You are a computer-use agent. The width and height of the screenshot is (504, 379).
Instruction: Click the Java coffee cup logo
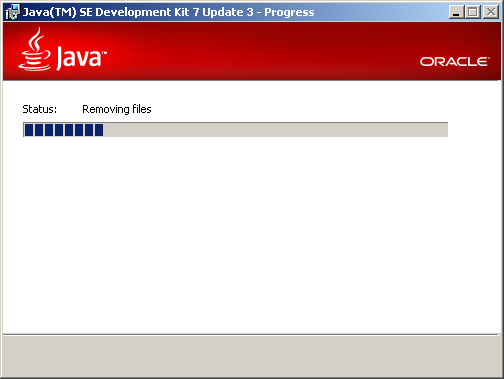click(35, 49)
